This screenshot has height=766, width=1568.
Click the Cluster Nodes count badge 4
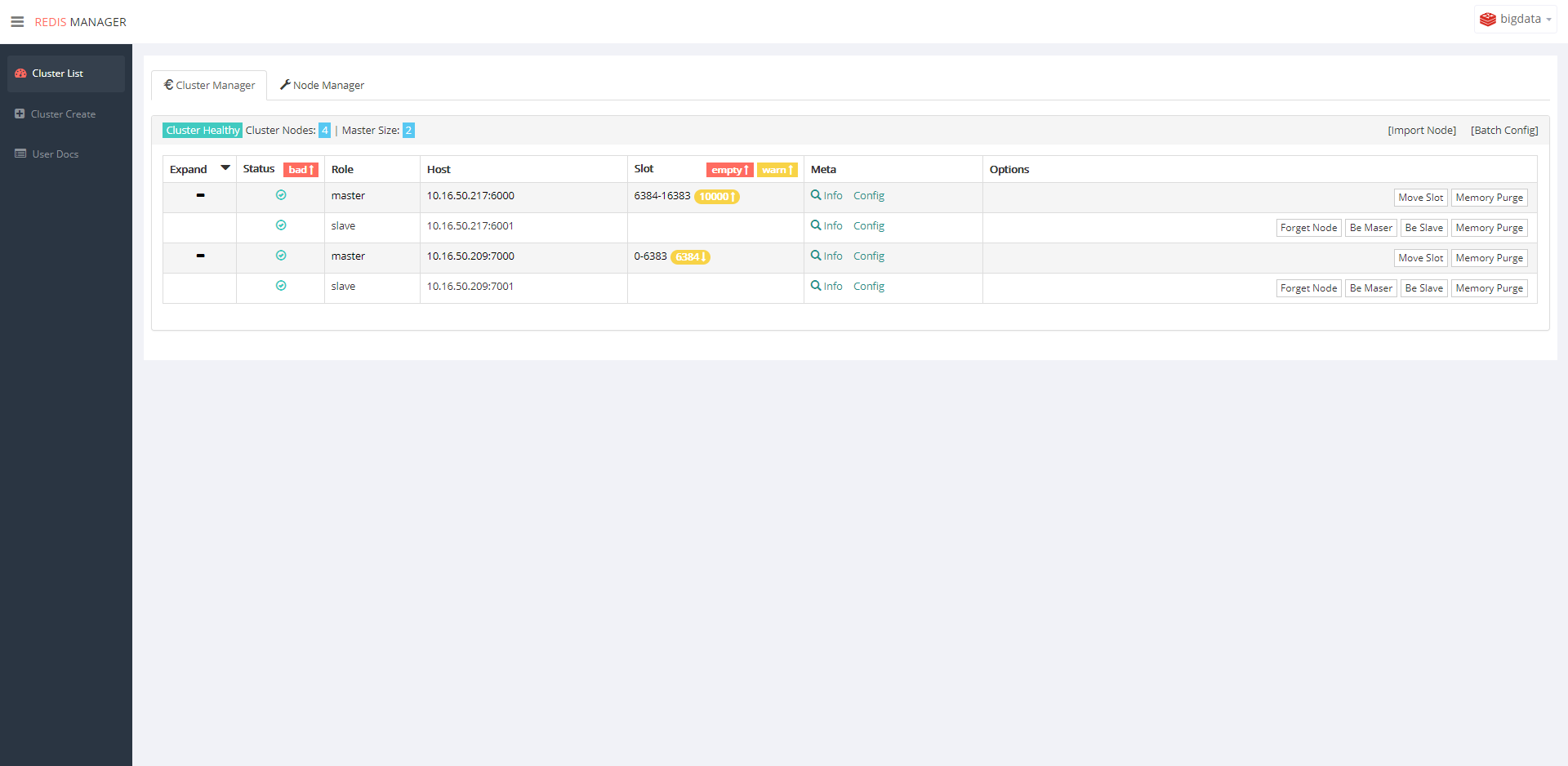tap(324, 131)
